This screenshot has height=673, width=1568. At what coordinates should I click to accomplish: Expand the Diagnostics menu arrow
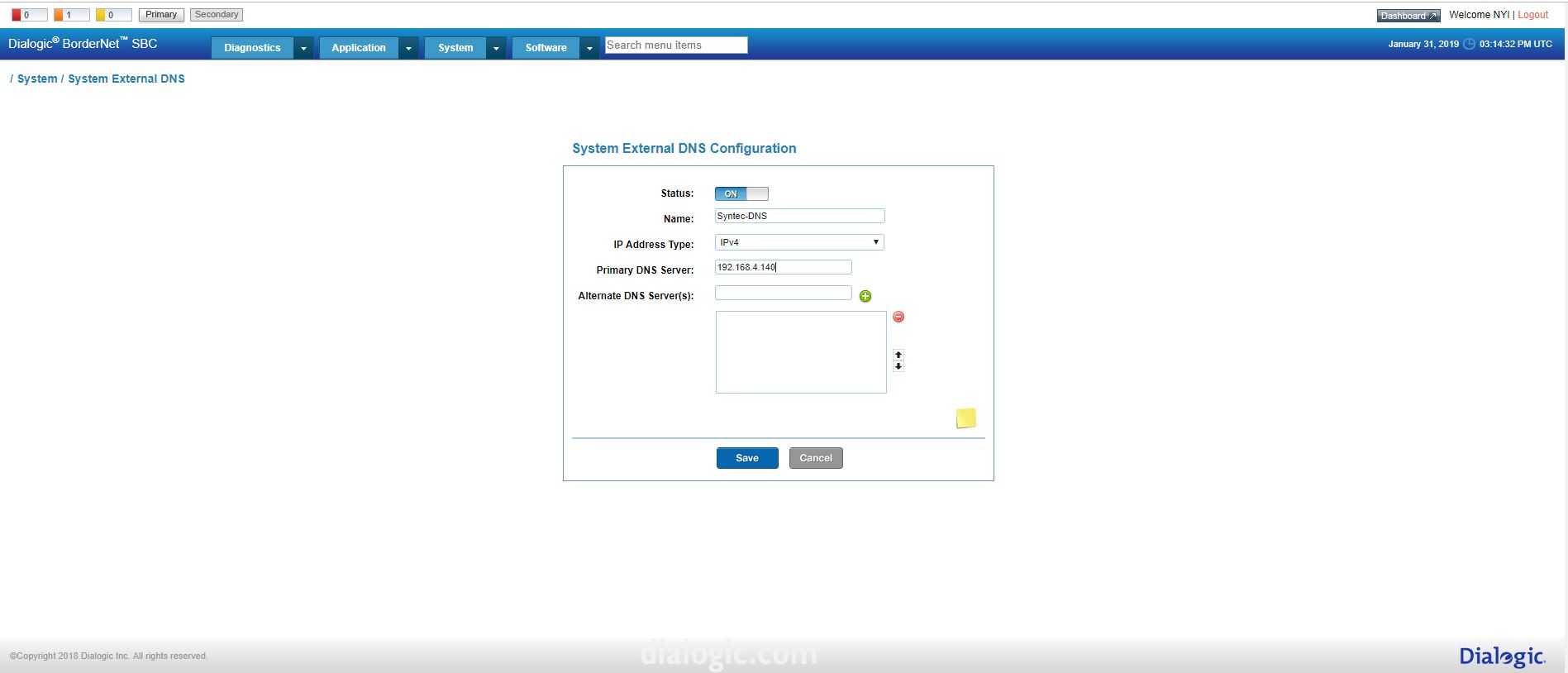coord(303,48)
